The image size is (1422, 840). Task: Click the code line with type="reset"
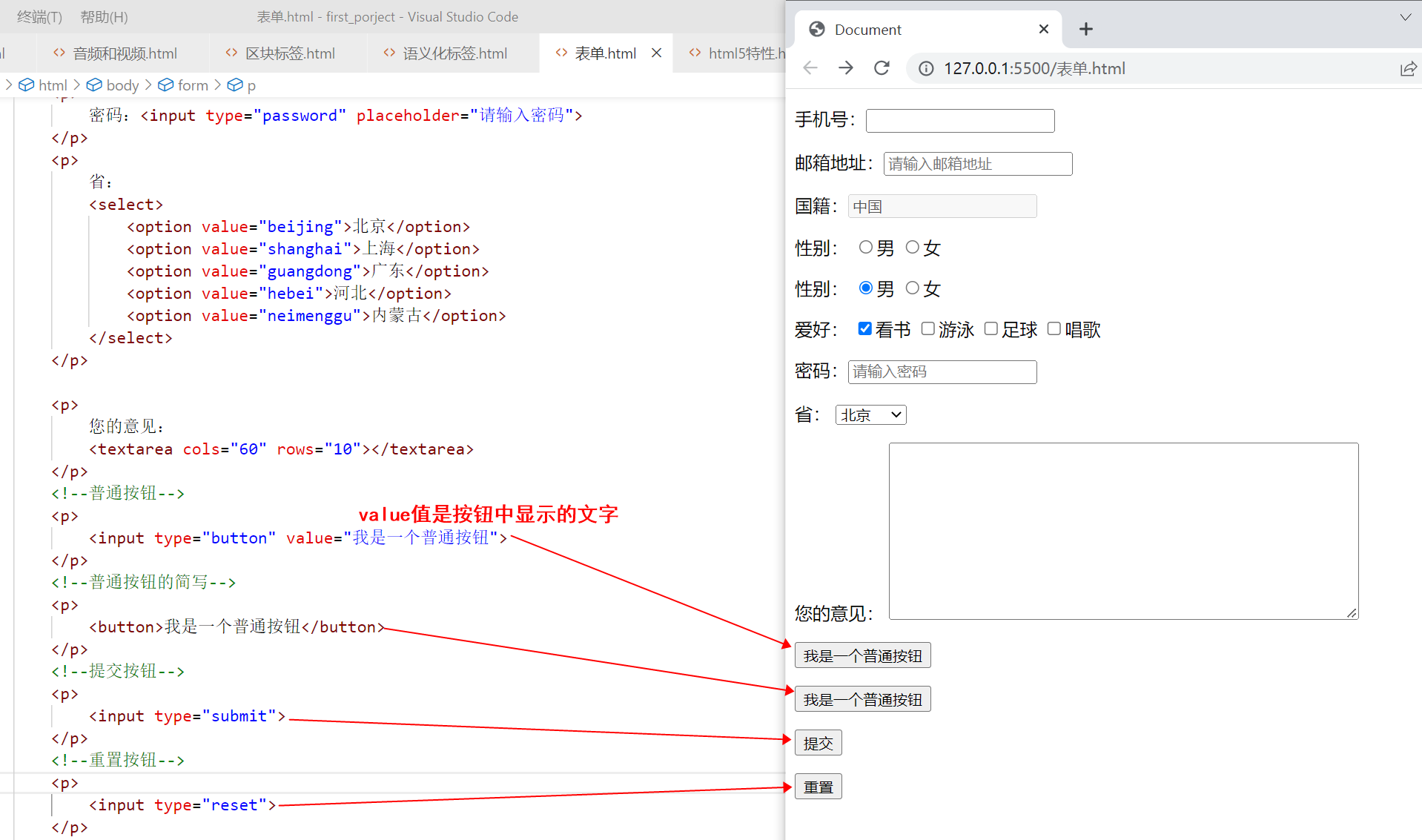182,805
